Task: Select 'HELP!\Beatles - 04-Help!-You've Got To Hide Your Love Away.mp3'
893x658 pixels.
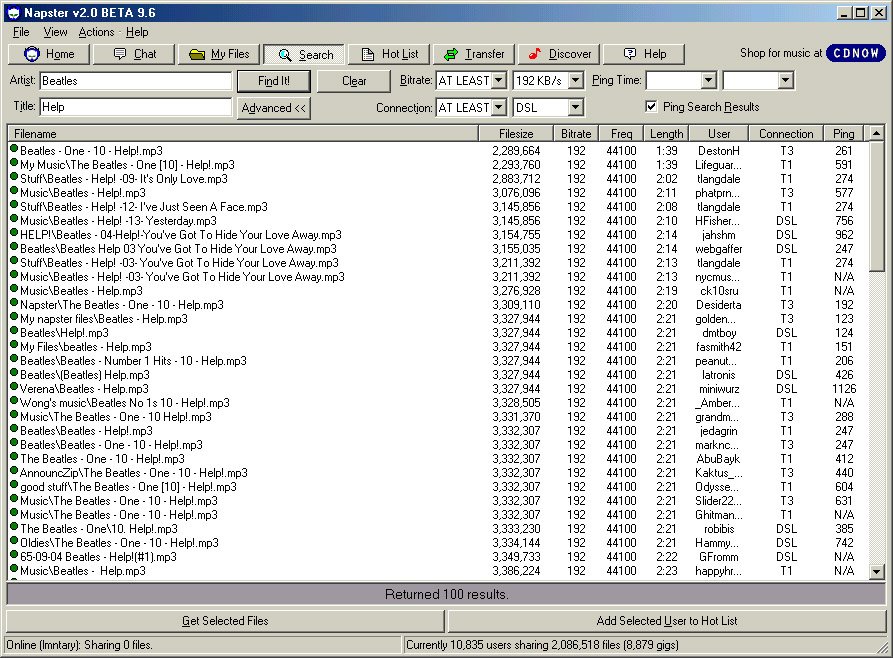Action: coord(181,235)
